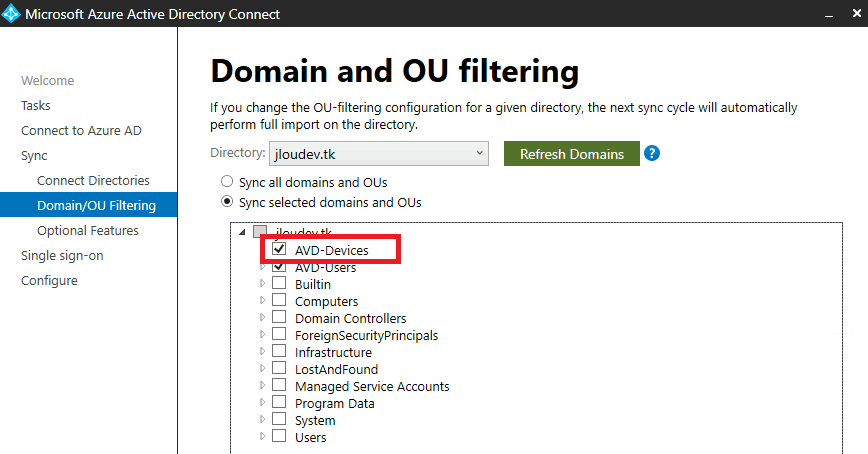Check the Infrastructure checkbox
The image size is (868, 454).
pyautogui.click(x=279, y=351)
